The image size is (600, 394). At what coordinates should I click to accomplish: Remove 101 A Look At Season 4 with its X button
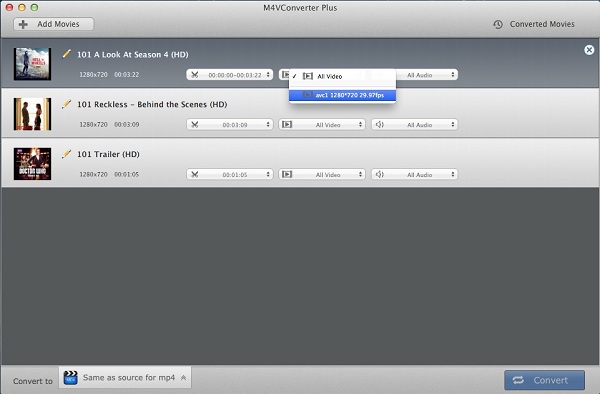(589, 50)
